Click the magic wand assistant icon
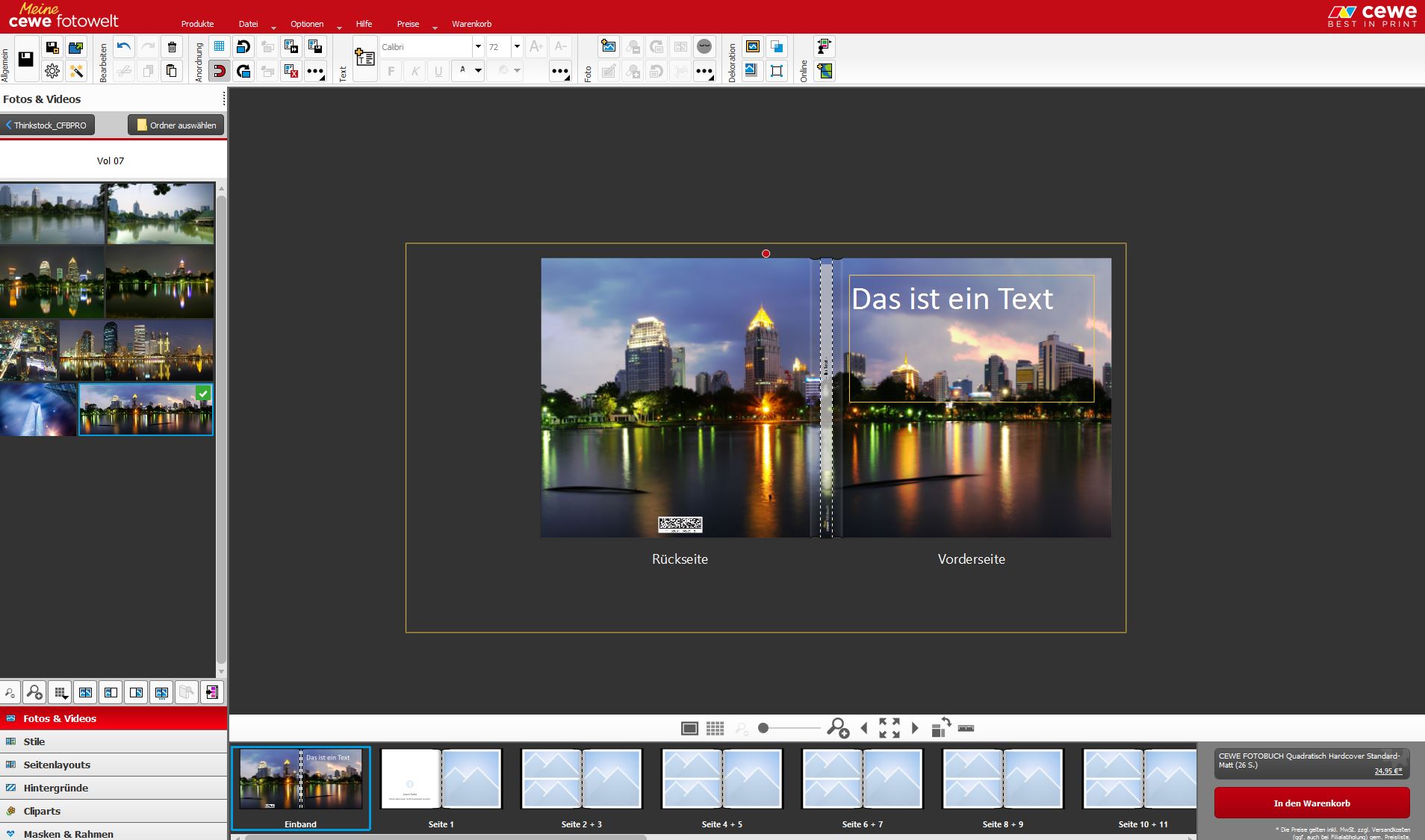The width and height of the screenshot is (1425, 840). coord(75,71)
